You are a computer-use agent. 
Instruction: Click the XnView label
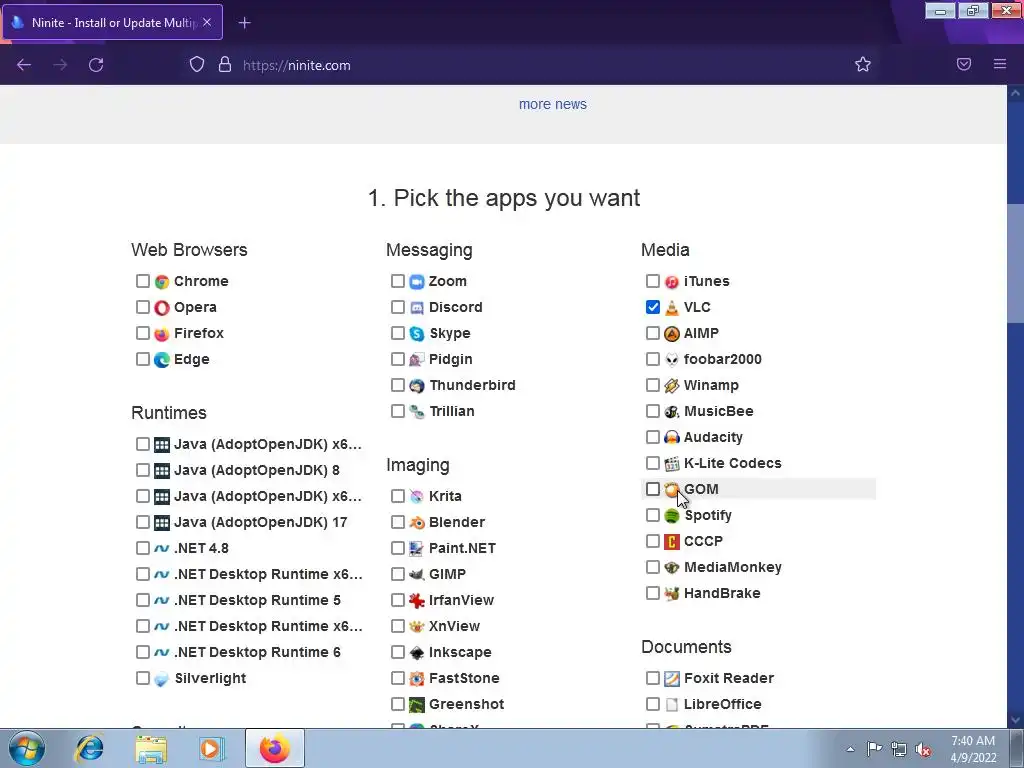pyautogui.click(x=454, y=626)
